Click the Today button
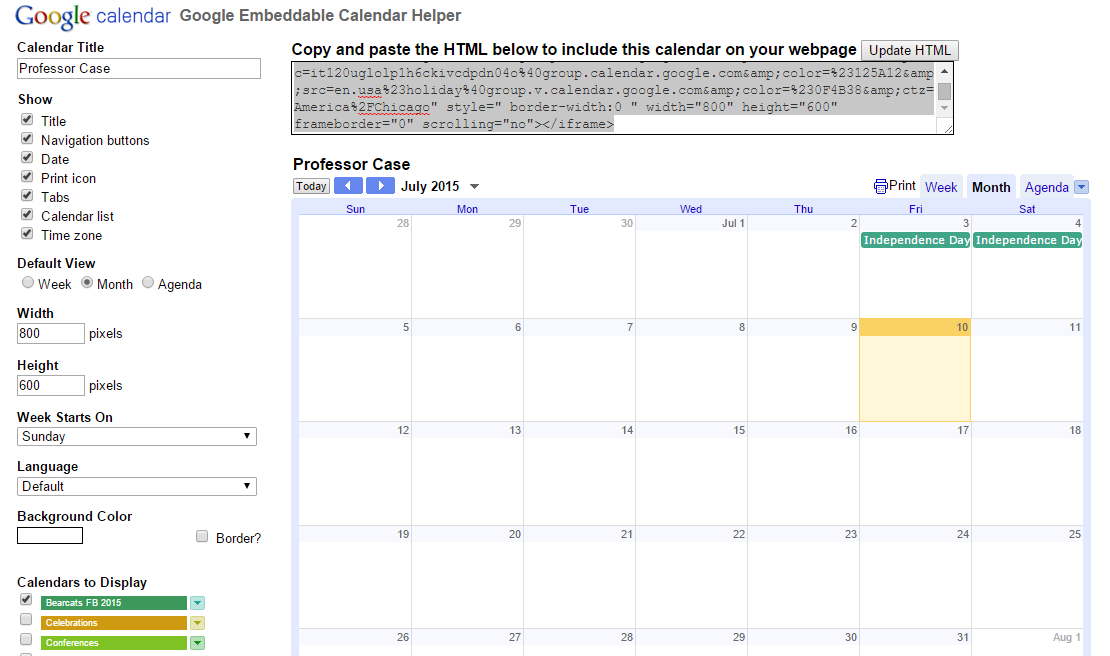Viewport: 1110px width, 656px height. 311,186
